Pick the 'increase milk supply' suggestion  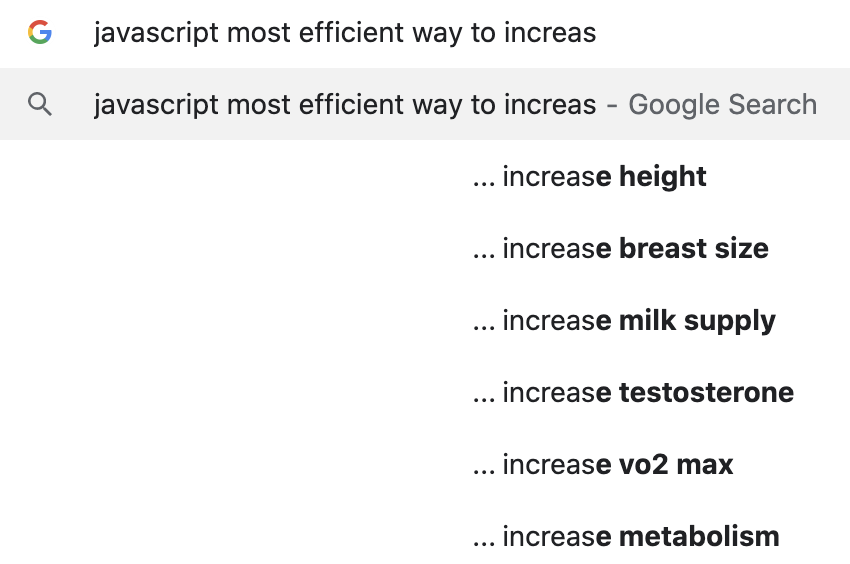pos(425,321)
